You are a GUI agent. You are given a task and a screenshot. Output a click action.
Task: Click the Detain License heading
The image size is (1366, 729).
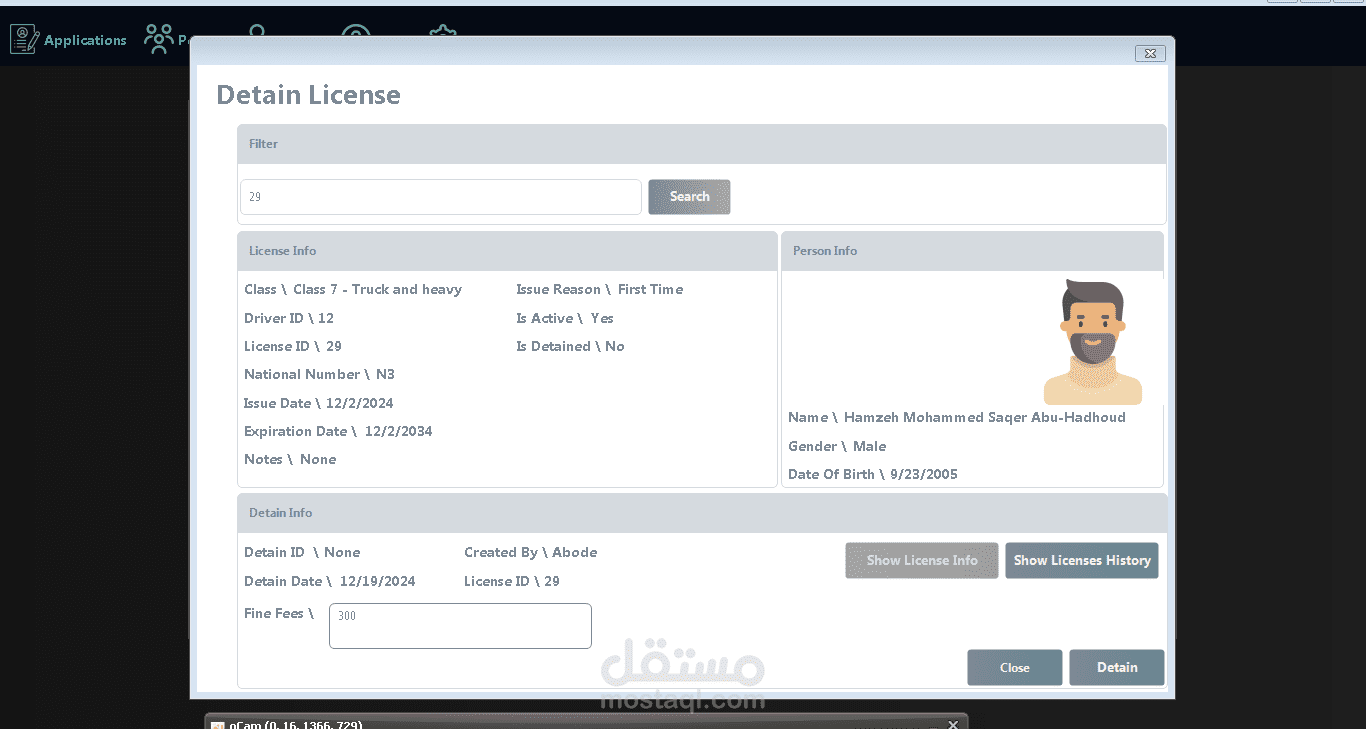point(308,95)
